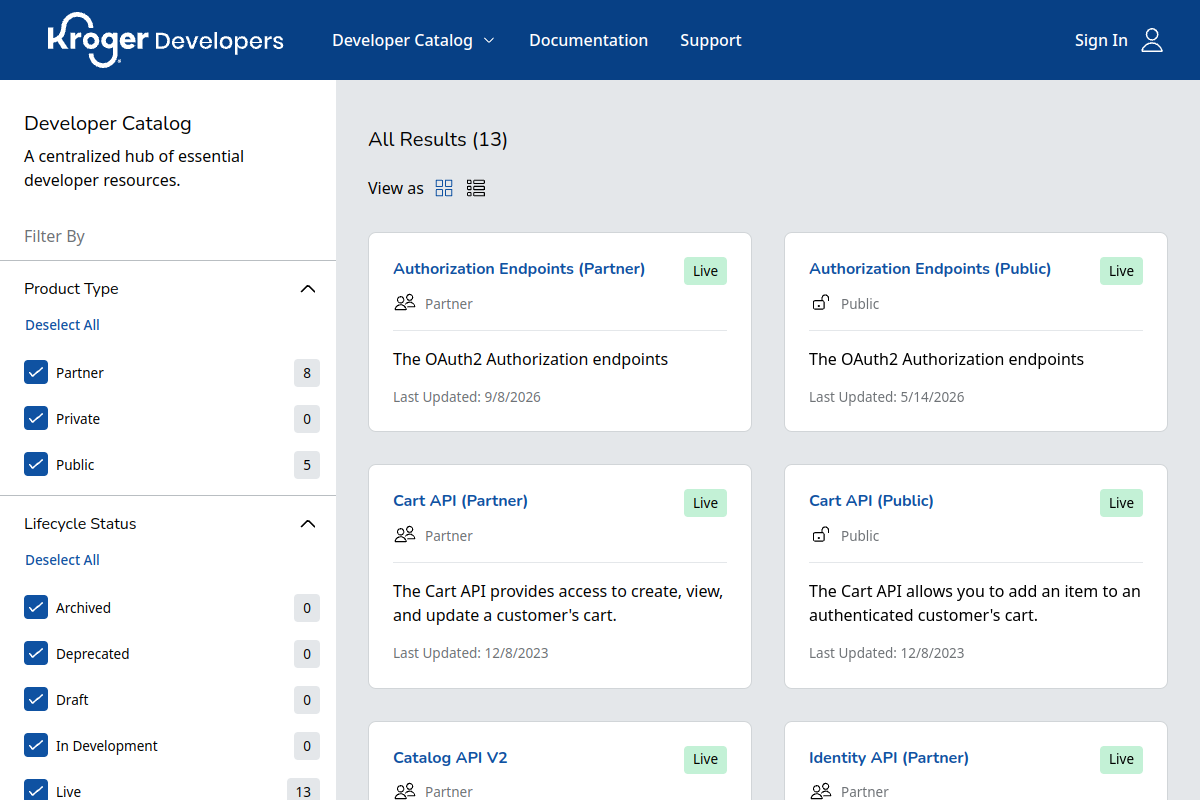Click partner icon on Catalog API V2 card
1200x800 pixels.
[404, 791]
